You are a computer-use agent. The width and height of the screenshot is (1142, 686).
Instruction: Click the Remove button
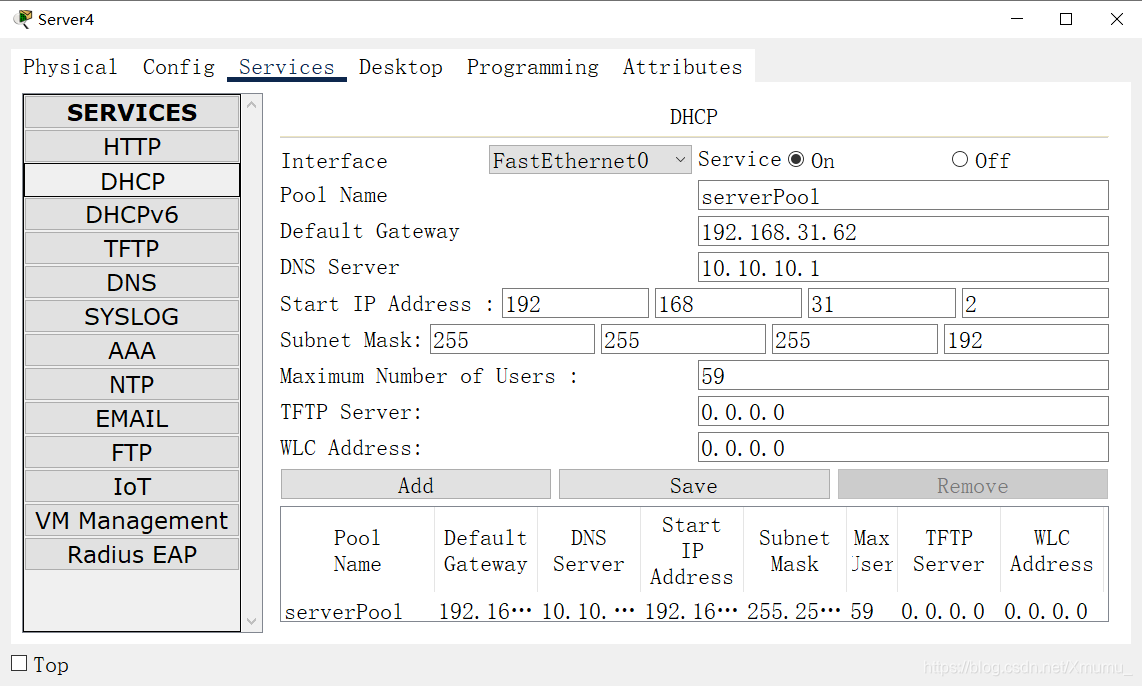pos(972,485)
